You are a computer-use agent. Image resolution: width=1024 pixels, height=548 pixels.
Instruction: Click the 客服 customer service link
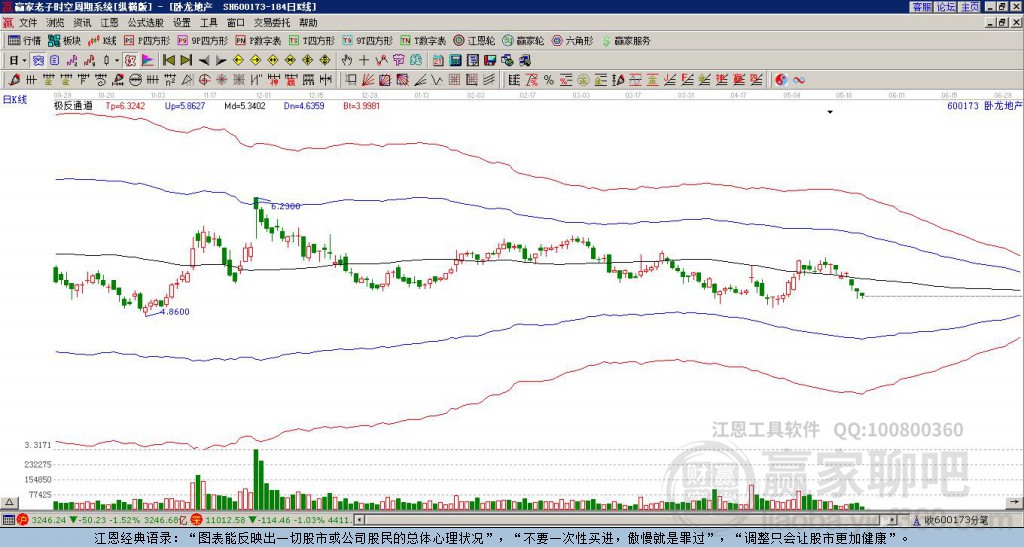[x=921, y=7]
